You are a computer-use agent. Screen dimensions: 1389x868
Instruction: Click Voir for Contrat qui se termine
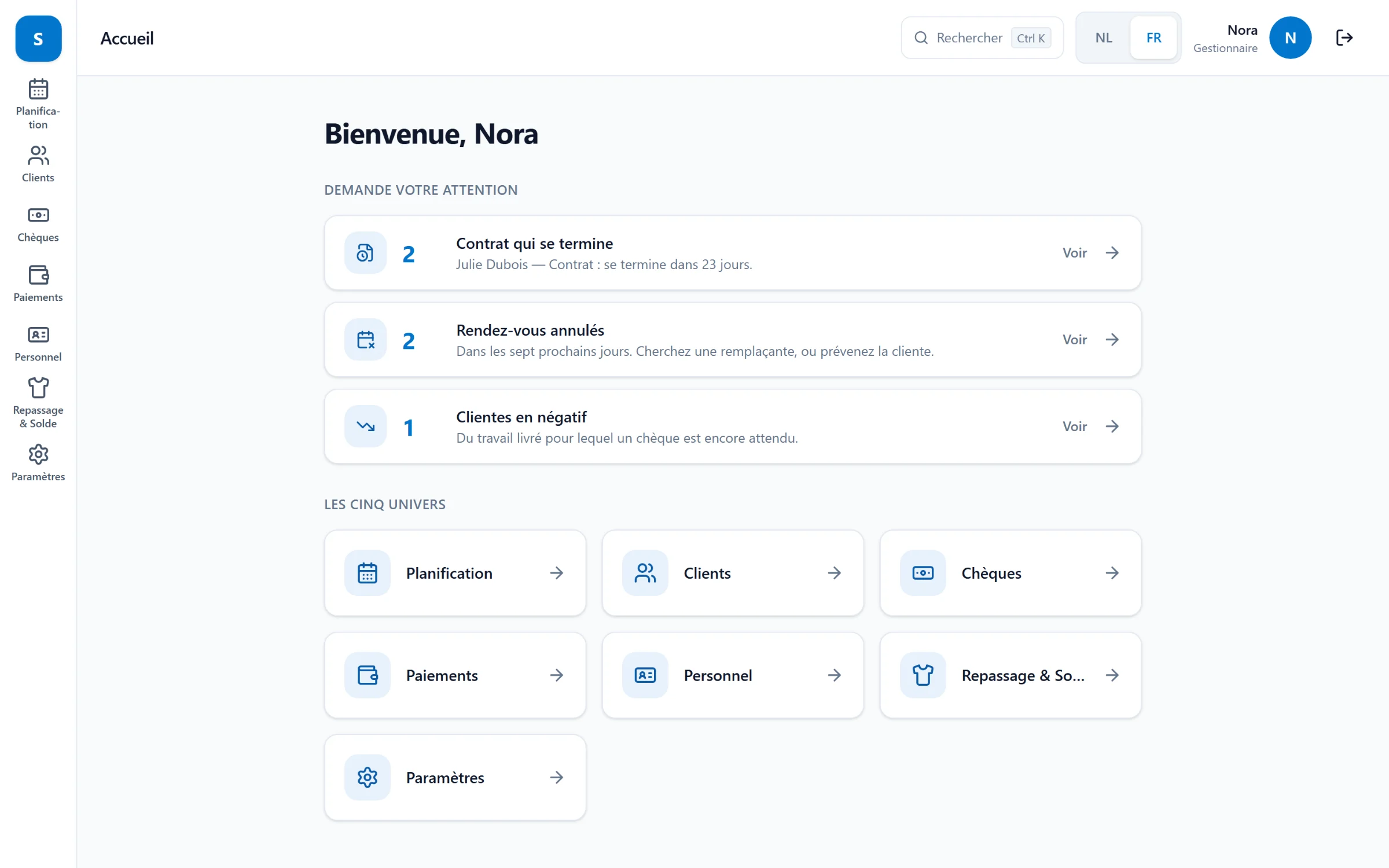1090,253
